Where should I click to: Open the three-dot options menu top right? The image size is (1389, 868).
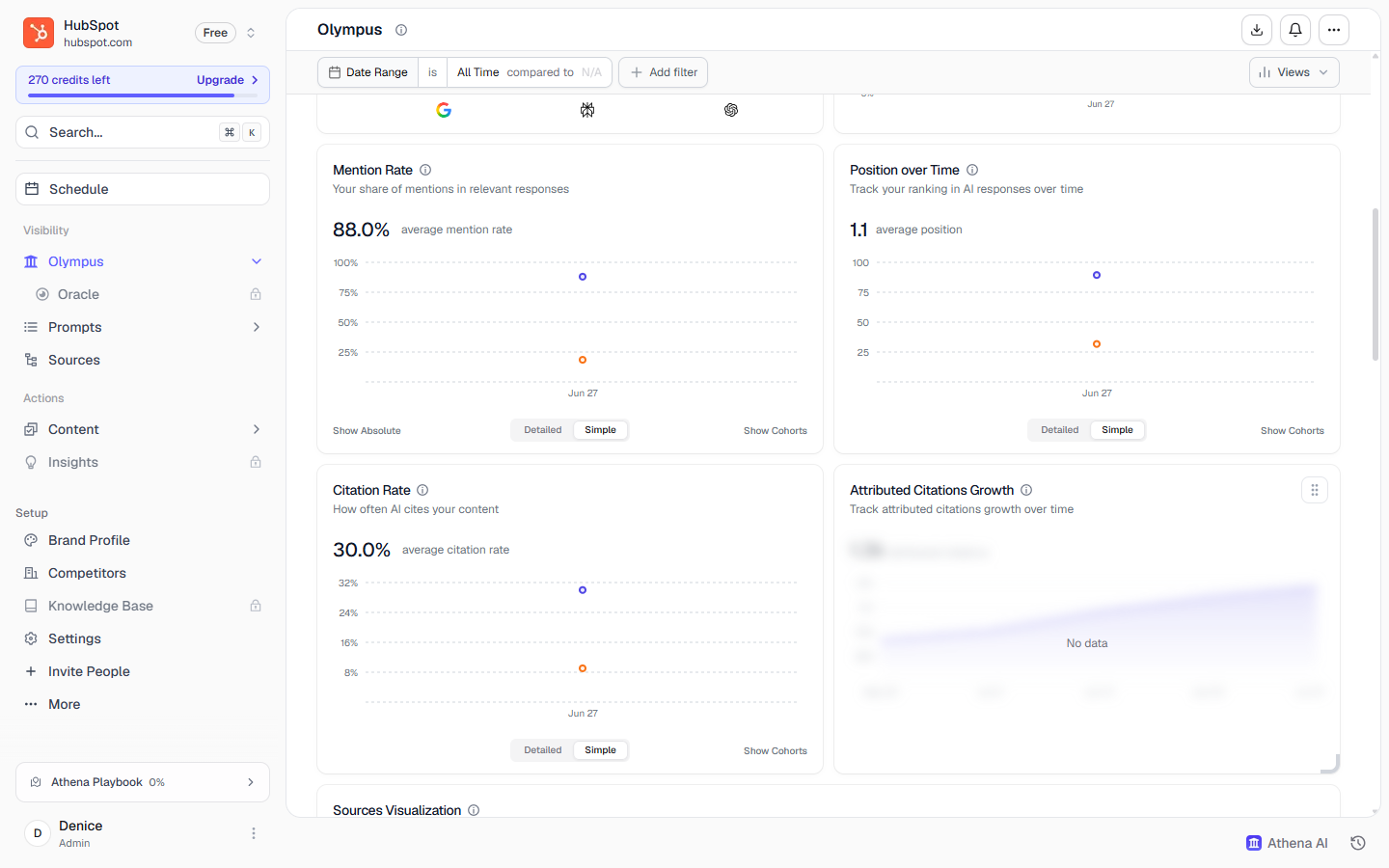tap(1334, 30)
